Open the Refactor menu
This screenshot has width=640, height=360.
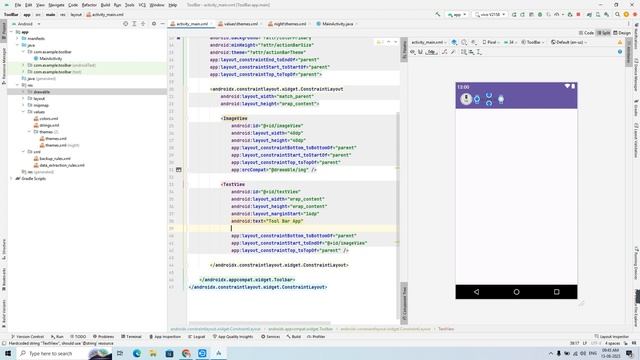pos(89,5)
